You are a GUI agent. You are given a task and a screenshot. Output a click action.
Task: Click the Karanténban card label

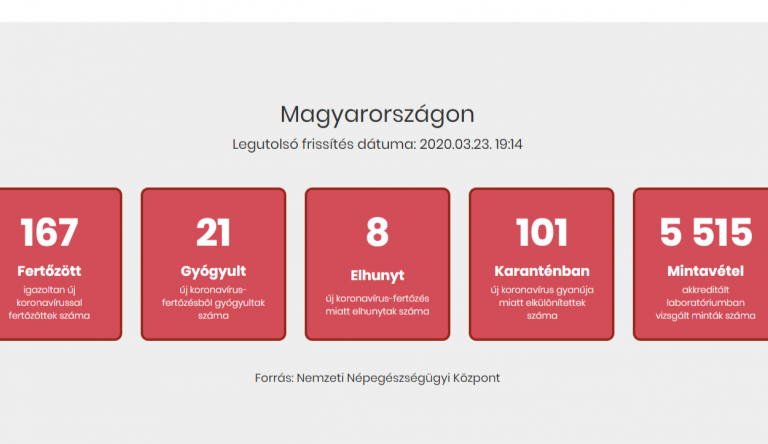pyautogui.click(x=542, y=271)
